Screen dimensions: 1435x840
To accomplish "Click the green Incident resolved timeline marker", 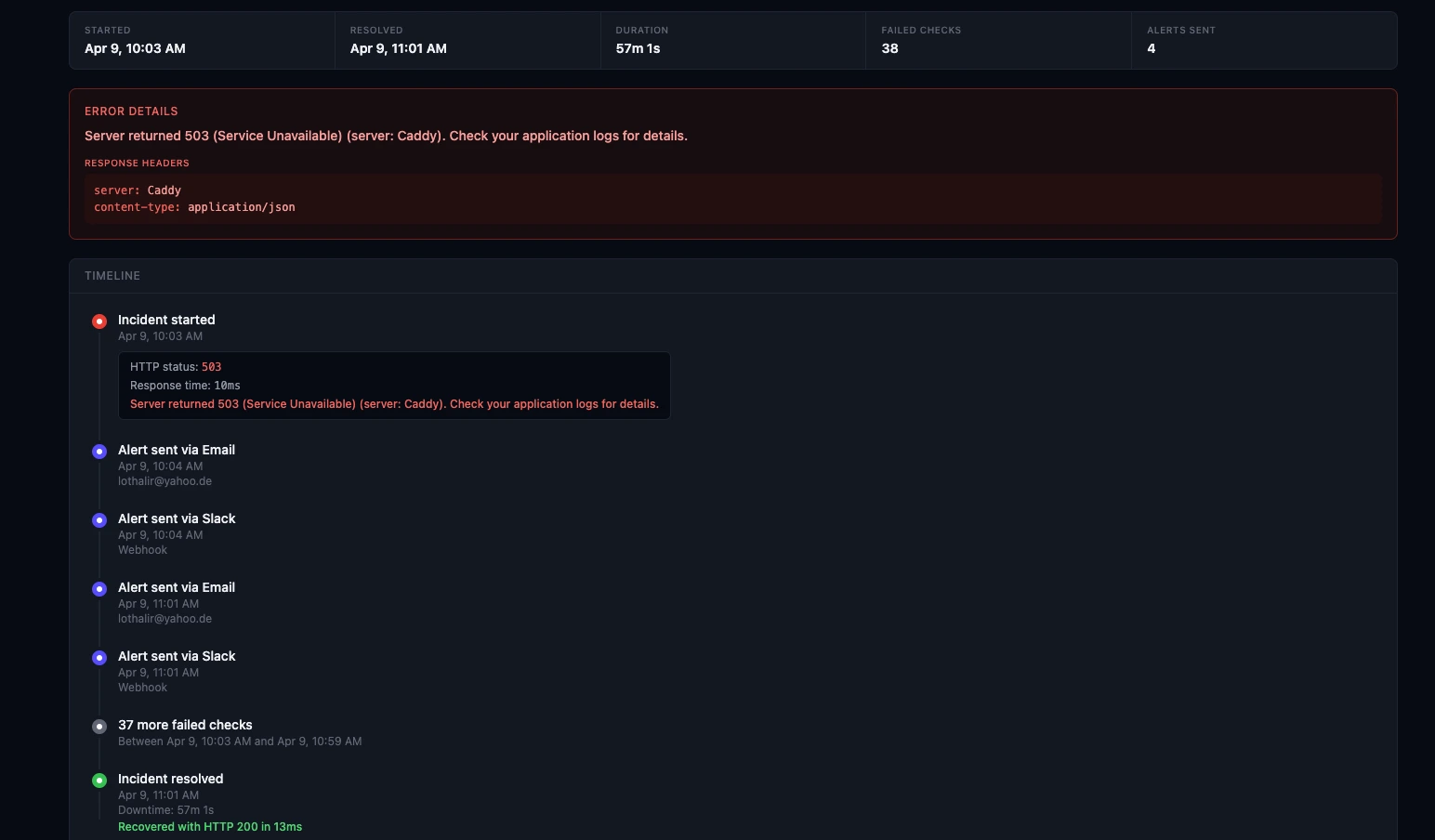I will point(99,781).
